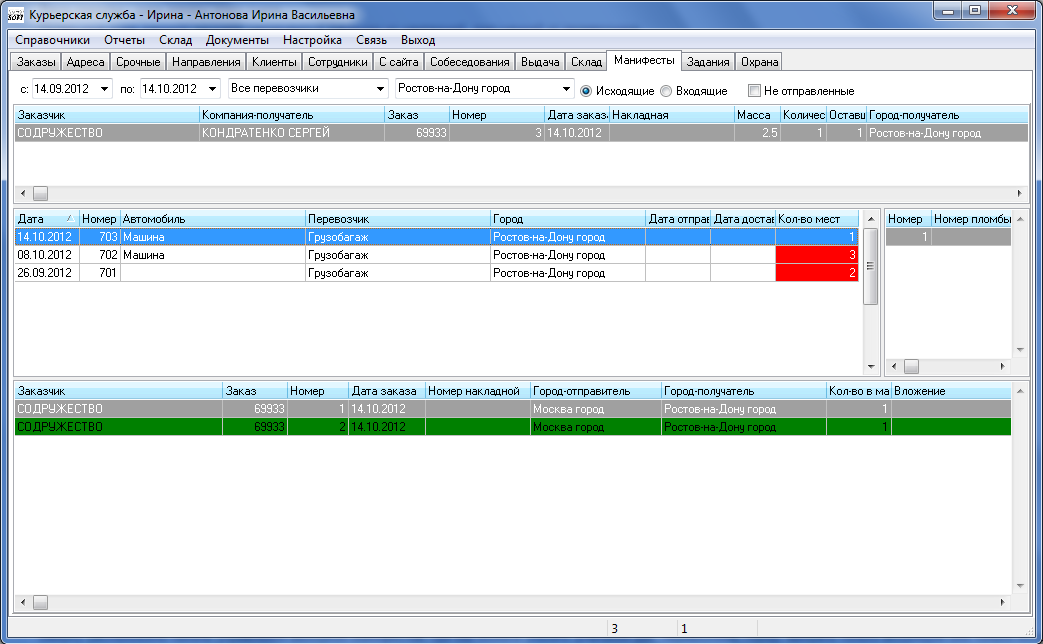This screenshot has height=644, width=1043.
Task: Switch to the Направления tab
Action: (x=206, y=62)
